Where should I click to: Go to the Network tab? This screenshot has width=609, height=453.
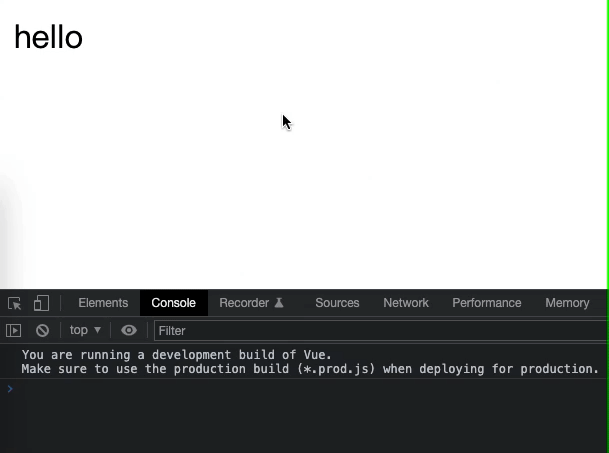[x=406, y=303]
